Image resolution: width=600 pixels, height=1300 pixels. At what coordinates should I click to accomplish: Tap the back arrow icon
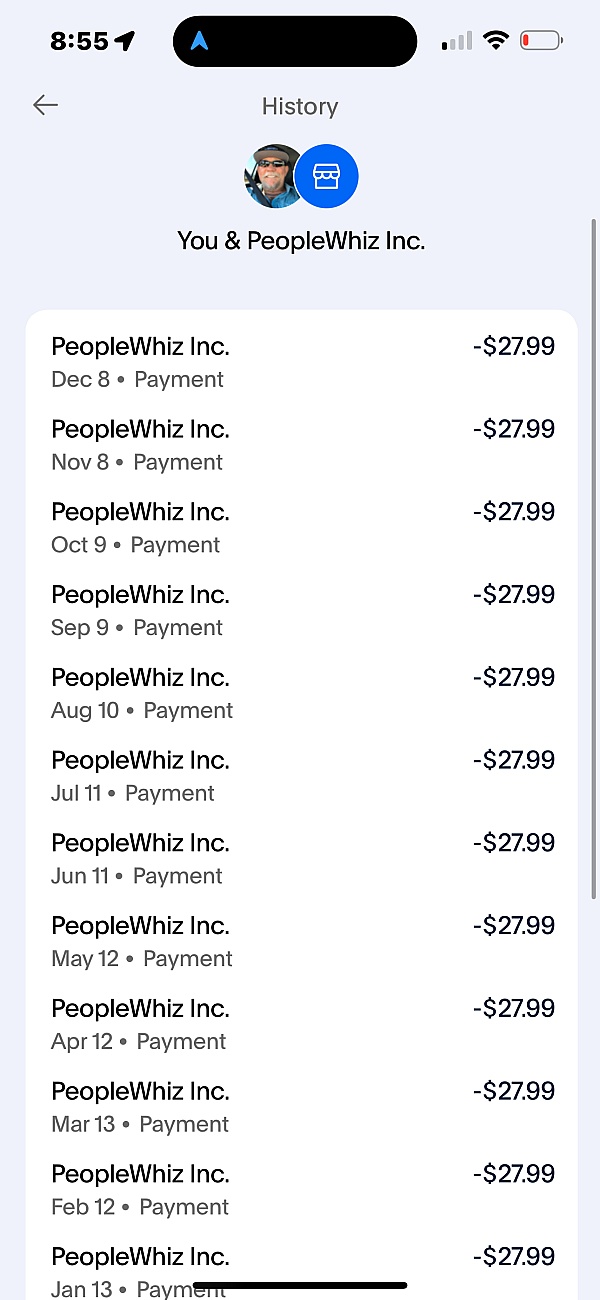[45, 105]
